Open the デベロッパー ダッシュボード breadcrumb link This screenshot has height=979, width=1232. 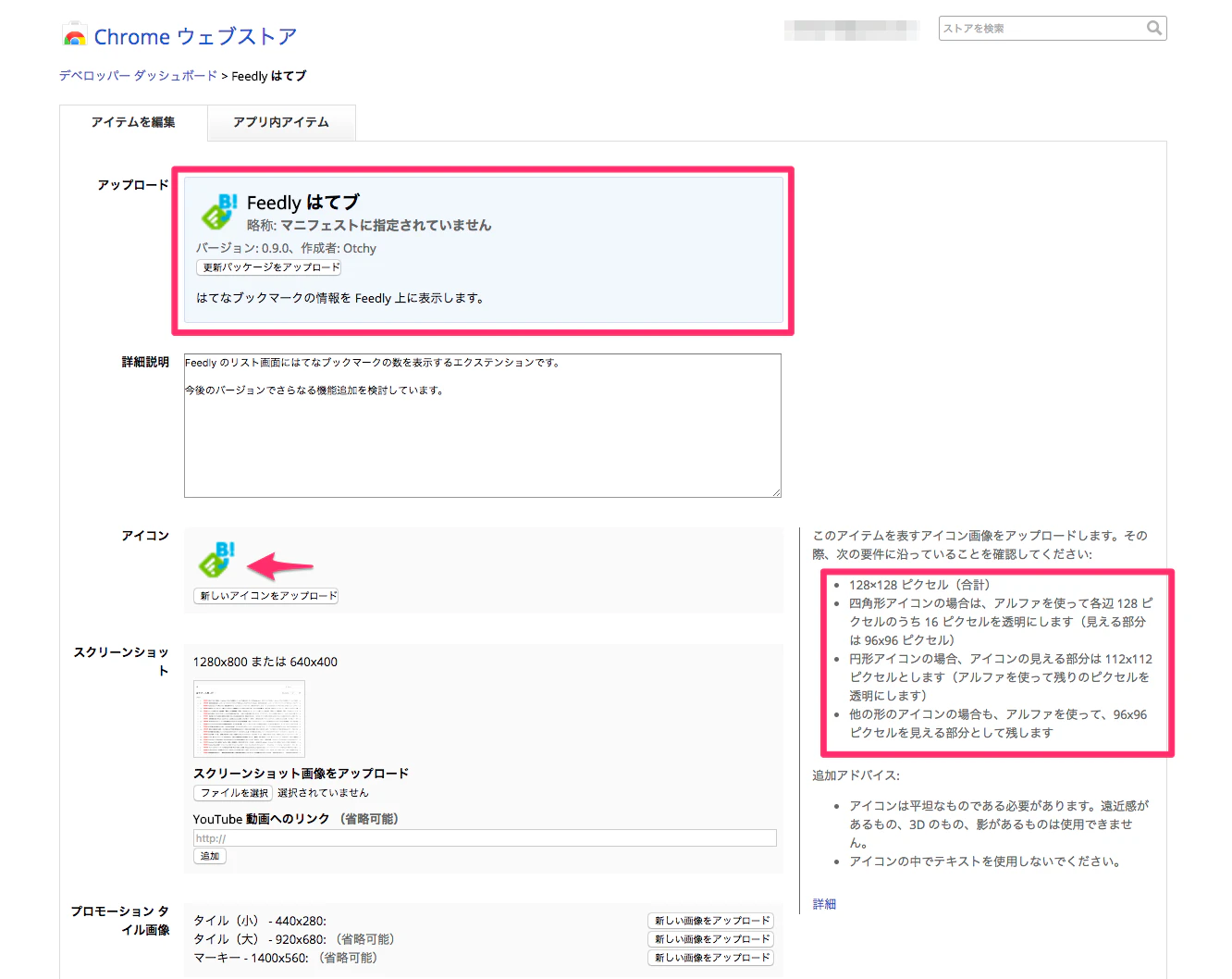(x=139, y=76)
